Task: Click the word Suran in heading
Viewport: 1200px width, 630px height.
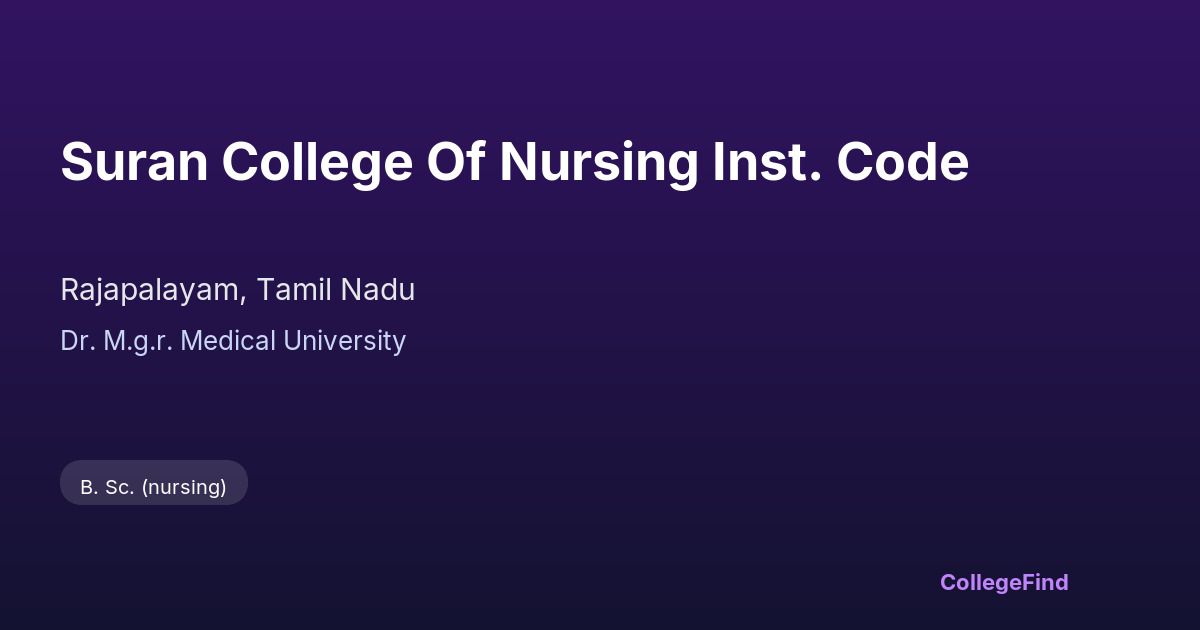Action: pyautogui.click(x=133, y=162)
